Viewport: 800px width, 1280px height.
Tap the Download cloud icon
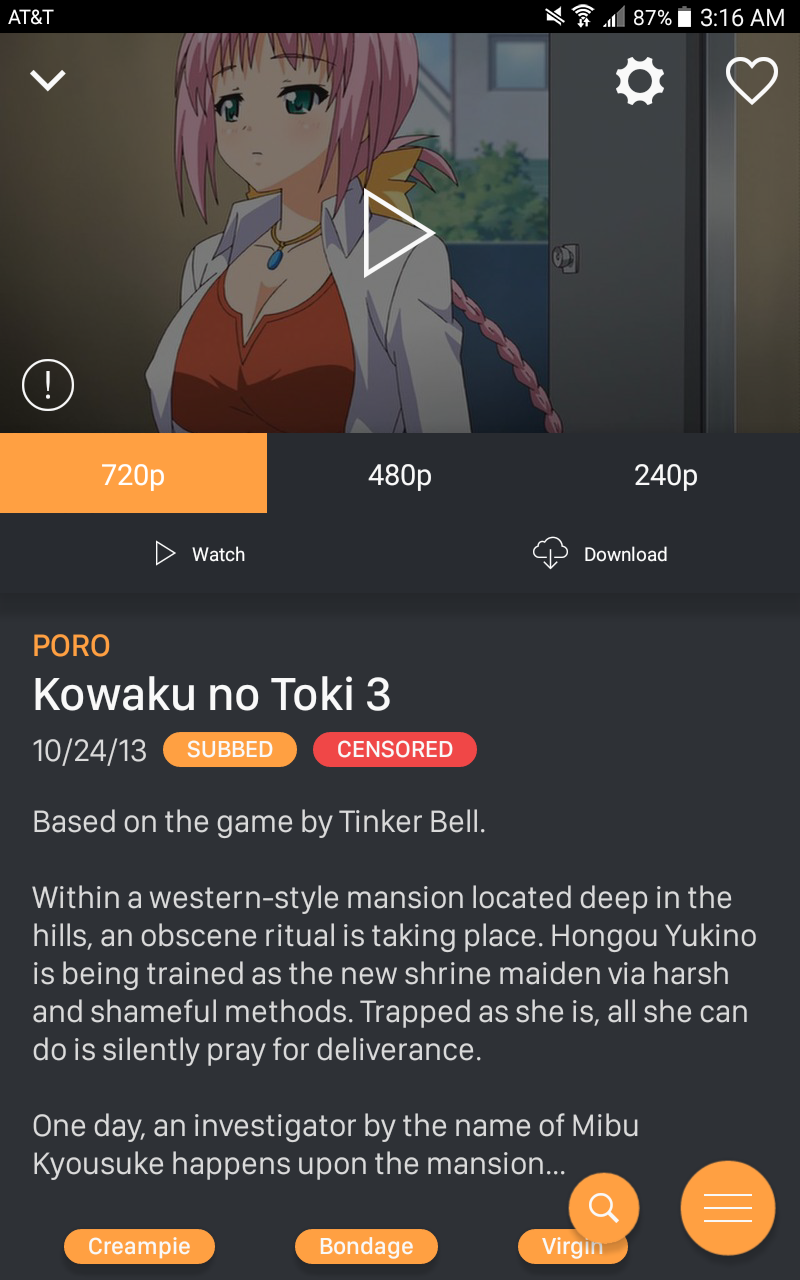pyautogui.click(x=550, y=553)
